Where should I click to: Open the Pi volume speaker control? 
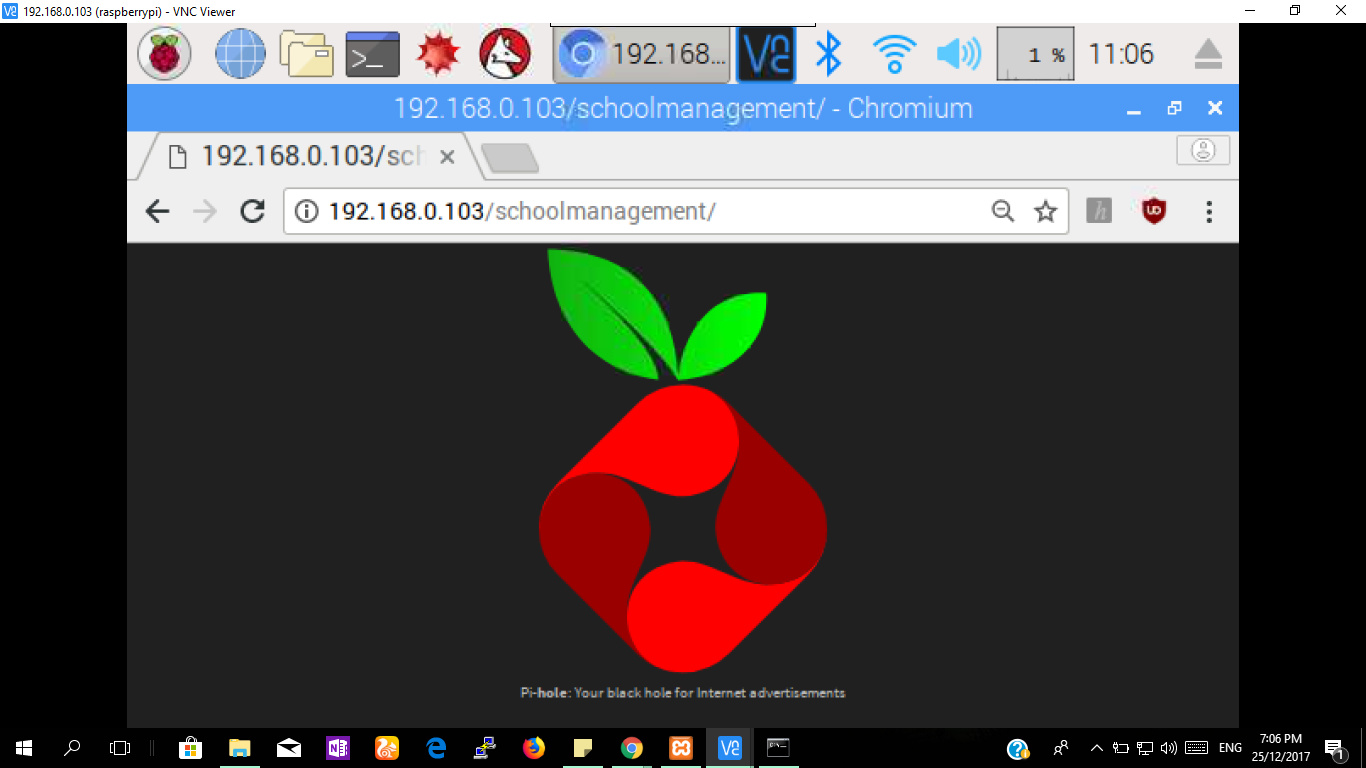(x=959, y=54)
